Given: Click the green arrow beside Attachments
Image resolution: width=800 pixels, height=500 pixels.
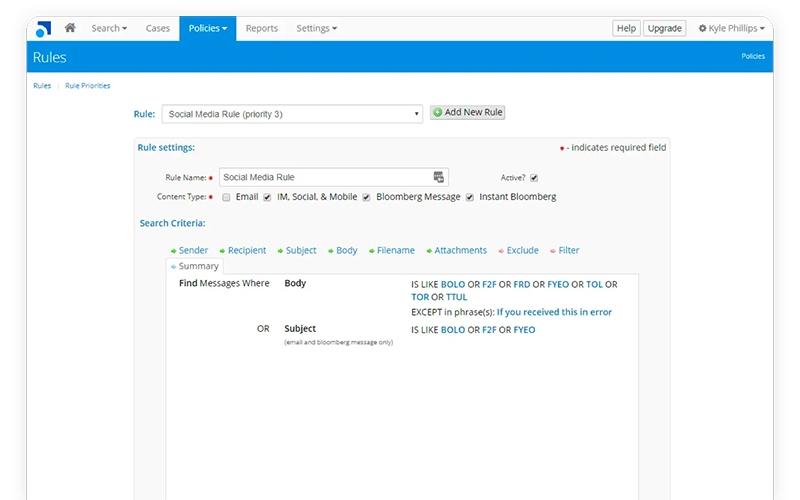Looking at the screenshot, I should click(x=429, y=251).
